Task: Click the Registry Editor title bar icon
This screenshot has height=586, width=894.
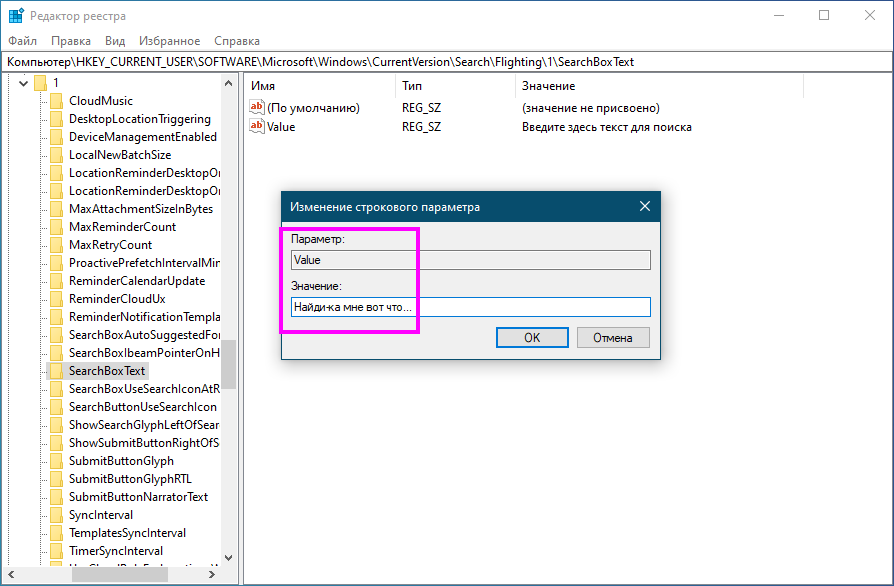Action: (x=15, y=15)
